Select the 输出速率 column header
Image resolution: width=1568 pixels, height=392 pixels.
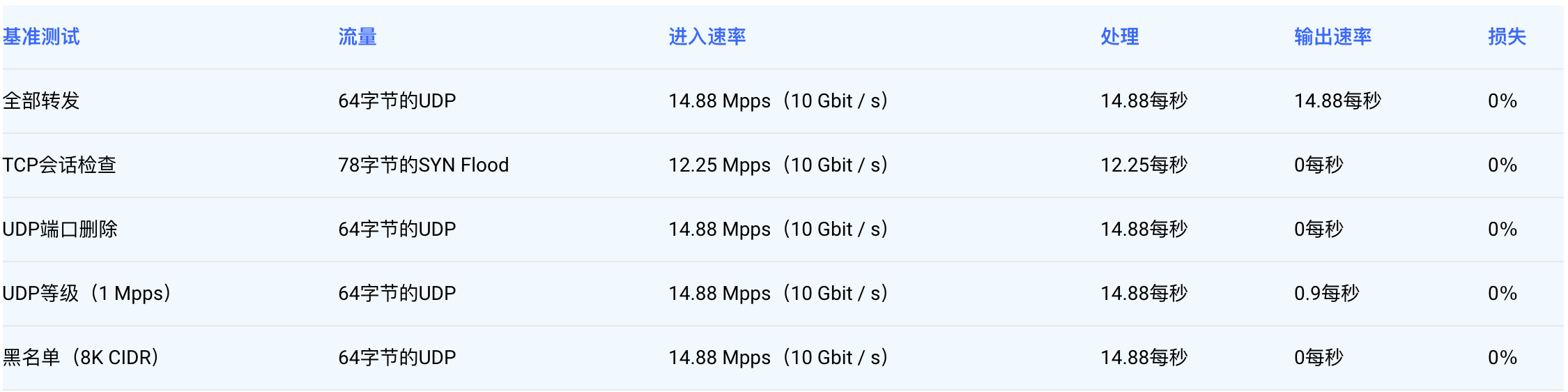(x=1332, y=36)
